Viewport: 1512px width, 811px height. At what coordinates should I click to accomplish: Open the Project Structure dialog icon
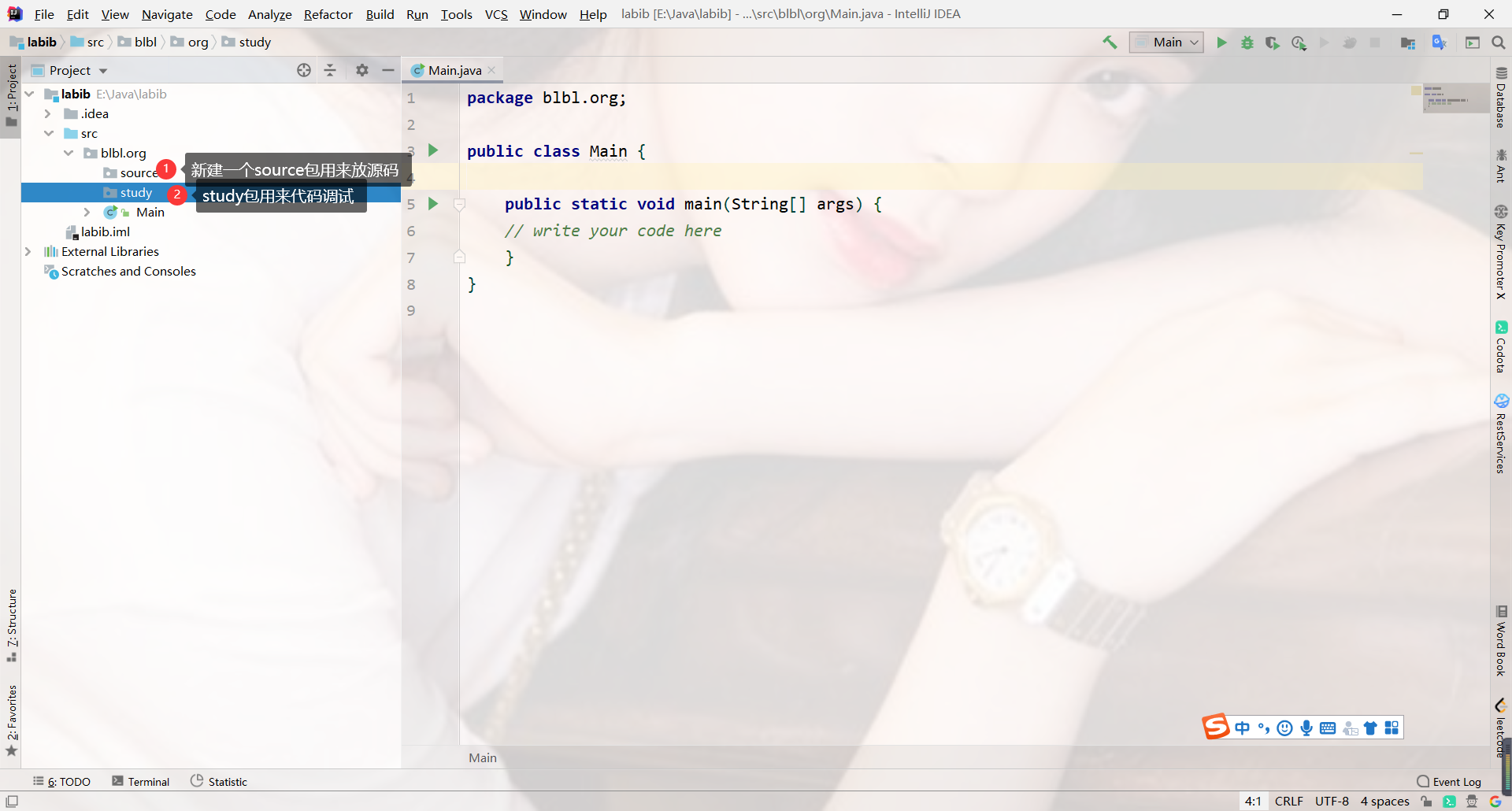coord(1408,43)
